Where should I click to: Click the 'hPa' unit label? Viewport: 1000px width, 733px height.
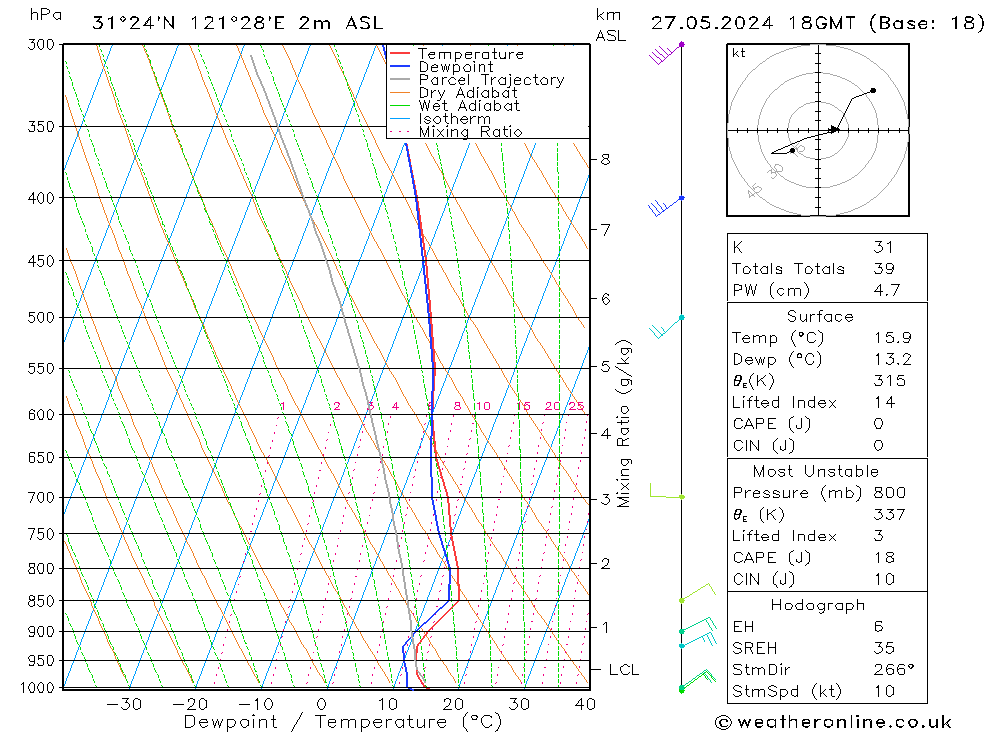tap(46, 15)
